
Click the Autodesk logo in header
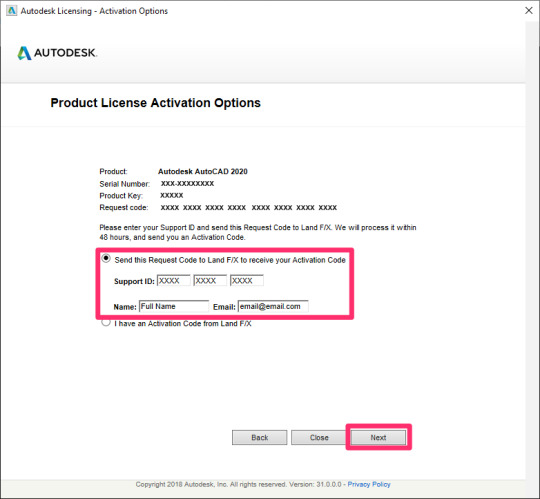(57, 53)
